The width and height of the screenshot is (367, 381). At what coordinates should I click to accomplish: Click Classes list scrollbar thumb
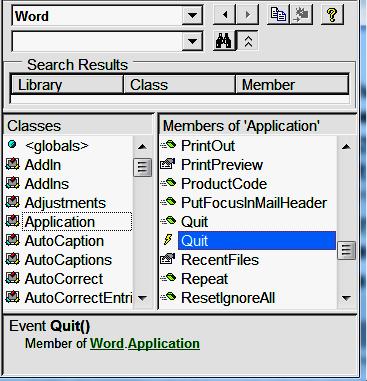[142, 167]
